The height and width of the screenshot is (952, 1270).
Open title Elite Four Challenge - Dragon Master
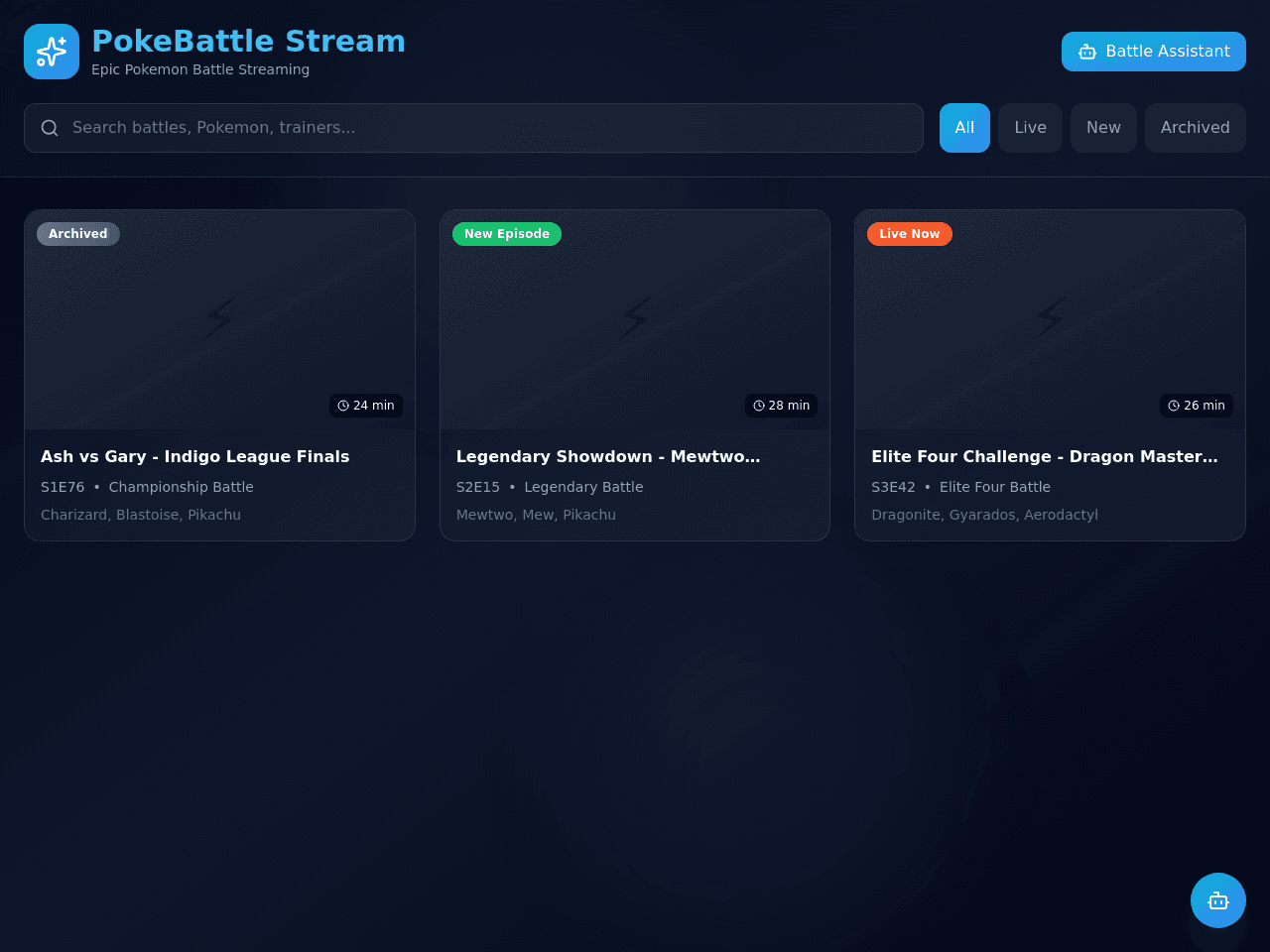pyautogui.click(x=1045, y=456)
